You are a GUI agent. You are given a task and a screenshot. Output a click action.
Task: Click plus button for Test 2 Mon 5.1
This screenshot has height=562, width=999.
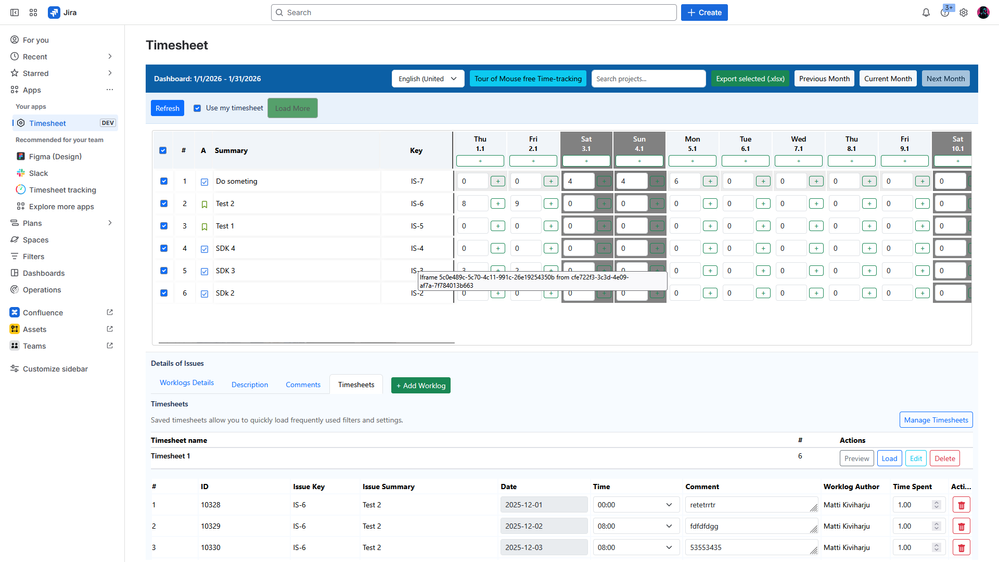tap(710, 203)
